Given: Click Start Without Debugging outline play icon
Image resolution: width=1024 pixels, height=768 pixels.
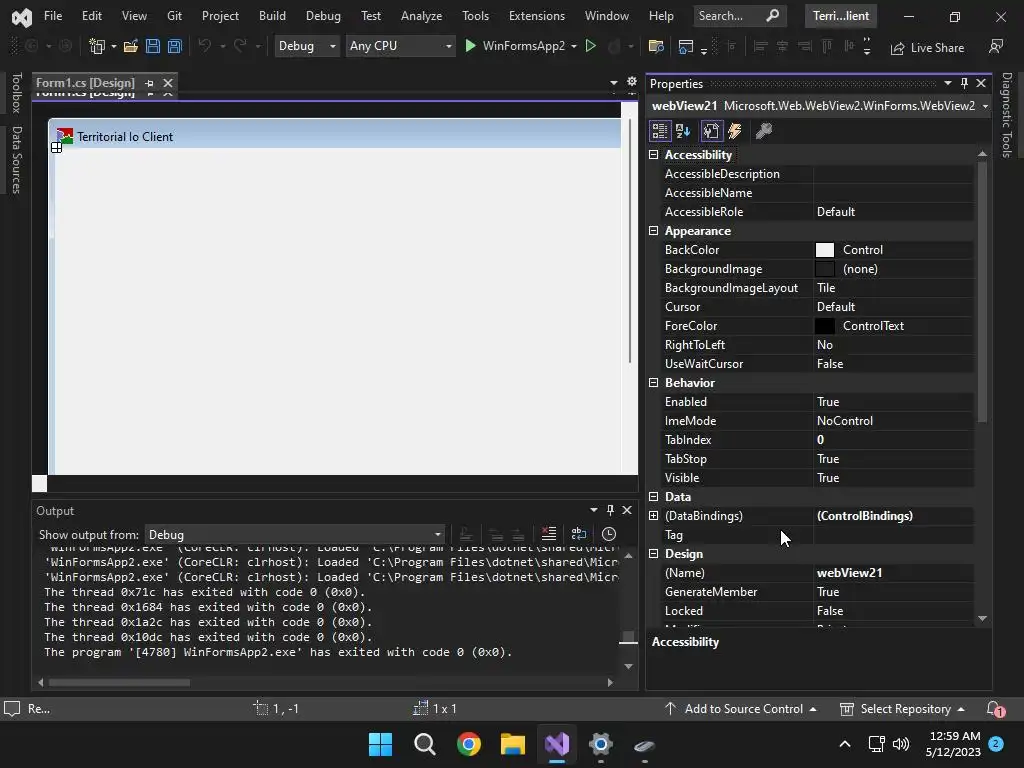Looking at the screenshot, I should 590,46.
